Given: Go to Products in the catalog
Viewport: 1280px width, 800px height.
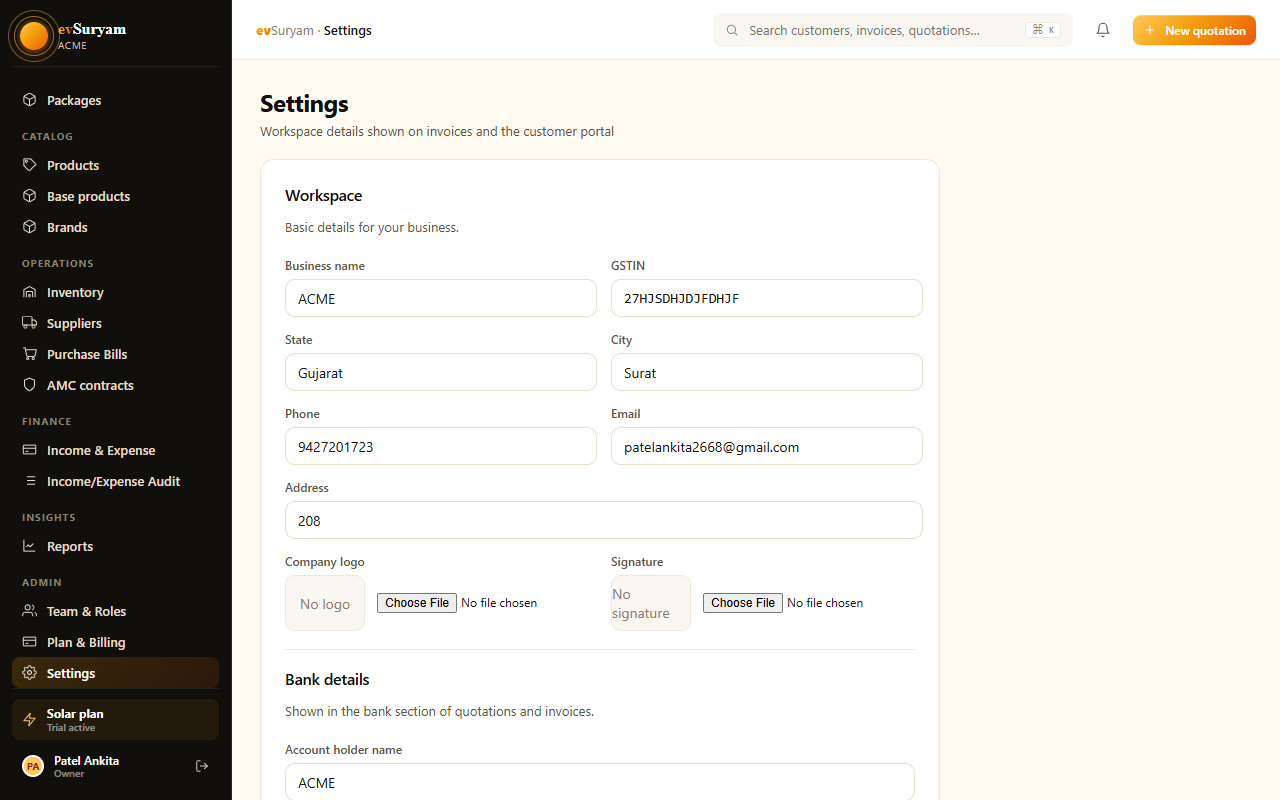Looking at the screenshot, I should [x=115, y=165].
